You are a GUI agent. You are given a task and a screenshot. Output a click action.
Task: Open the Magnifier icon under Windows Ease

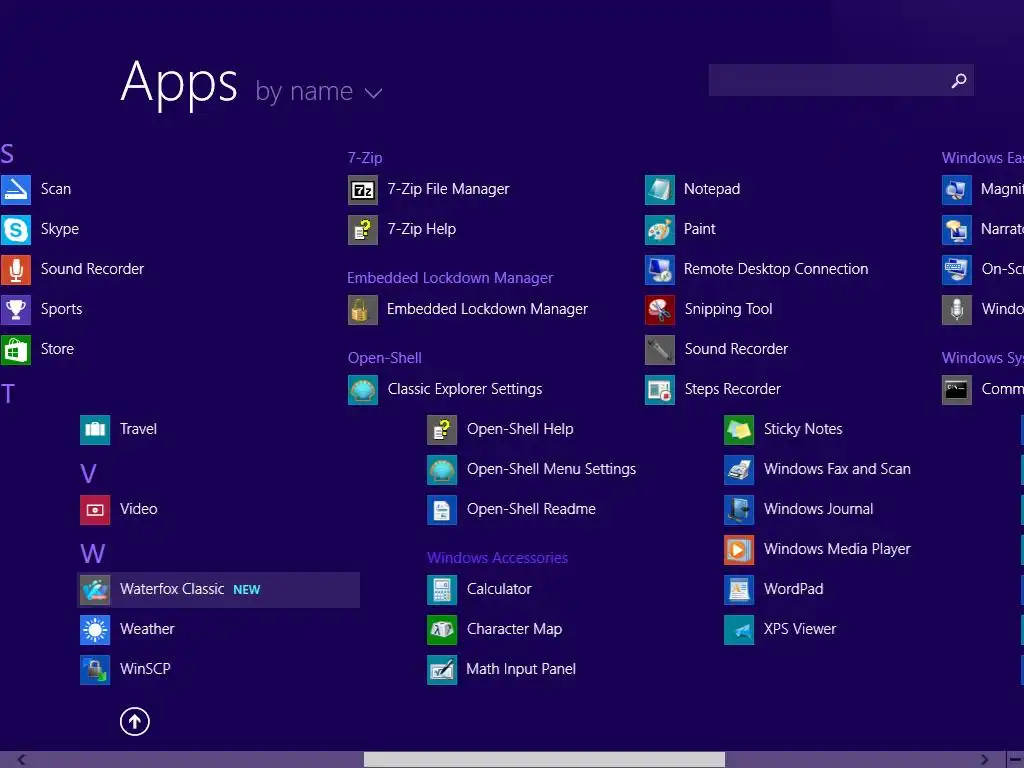(957, 189)
